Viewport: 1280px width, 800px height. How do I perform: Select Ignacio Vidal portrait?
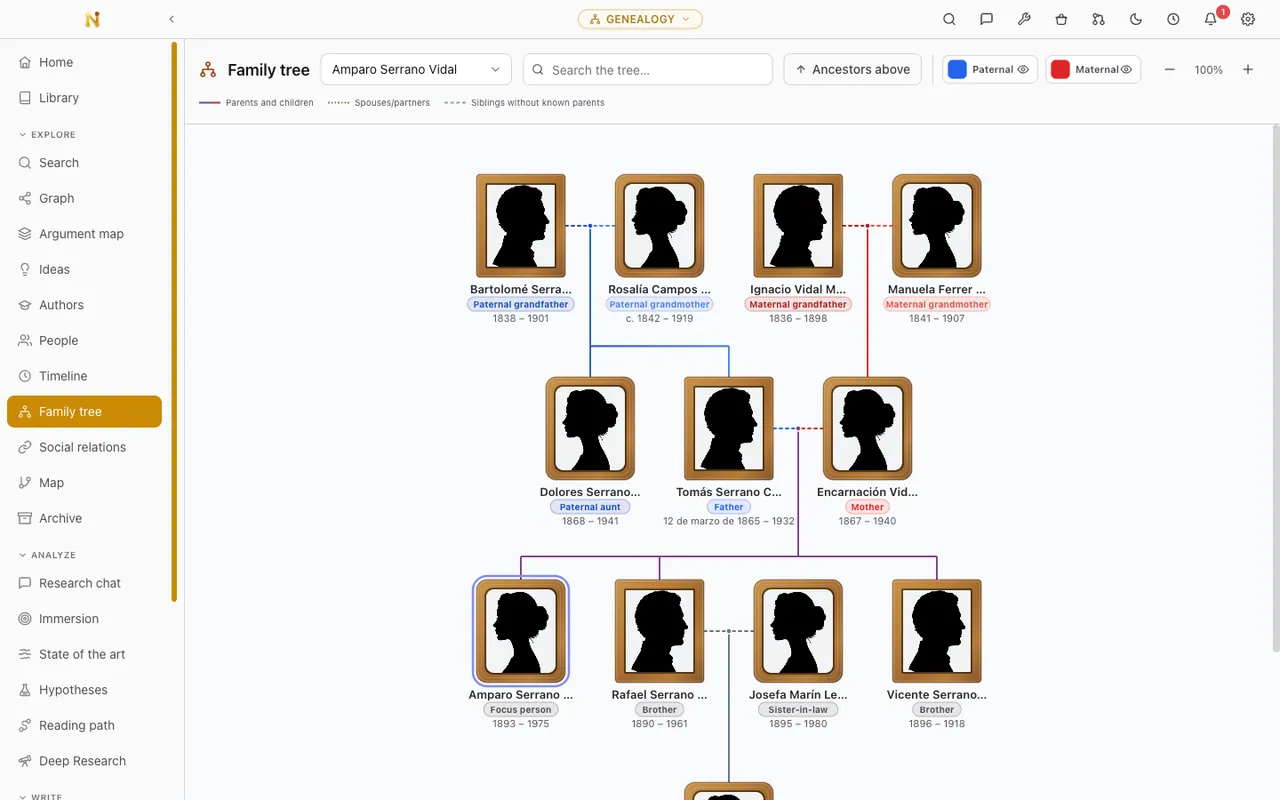point(798,226)
